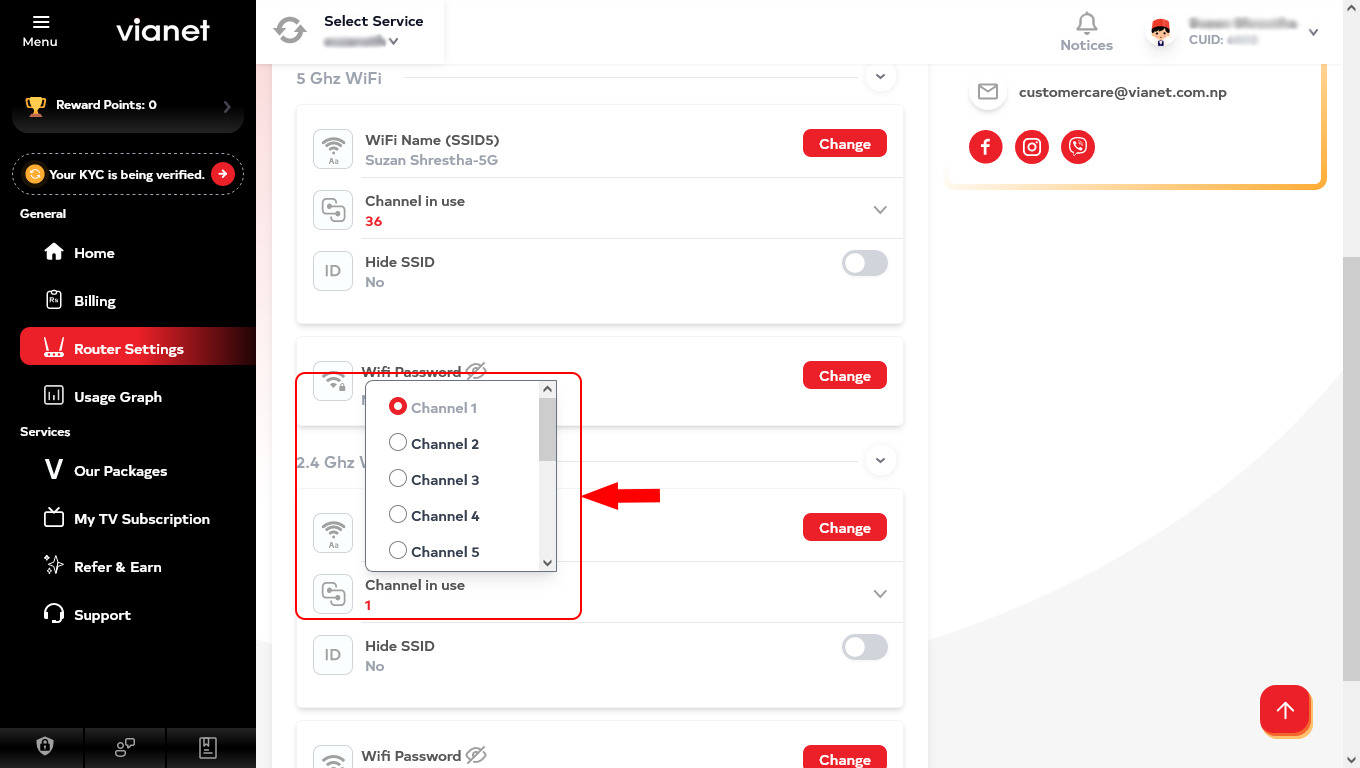This screenshot has height=768, width=1360.
Task: Go to Usage Graph in sidebar
Action: [117, 397]
